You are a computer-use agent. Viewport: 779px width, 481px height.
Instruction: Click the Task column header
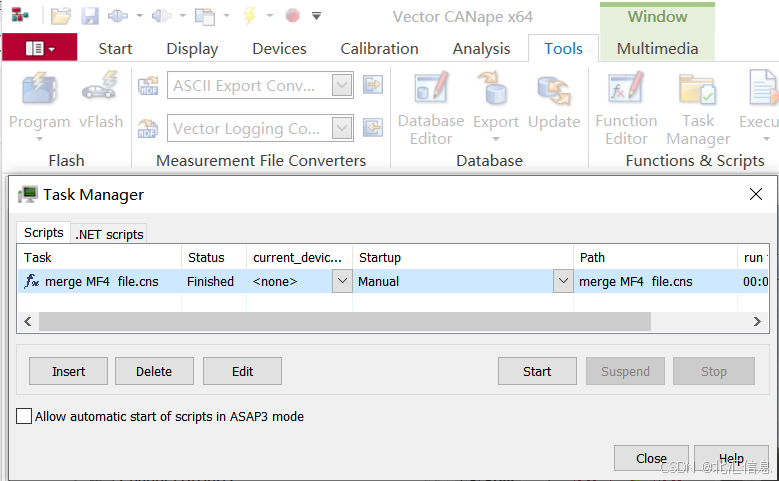click(99, 257)
